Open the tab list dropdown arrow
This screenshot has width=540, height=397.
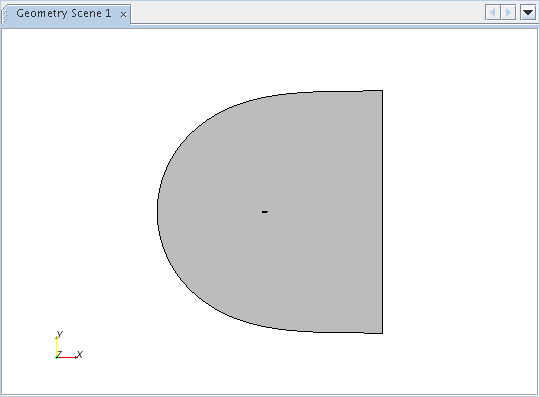[x=528, y=13]
